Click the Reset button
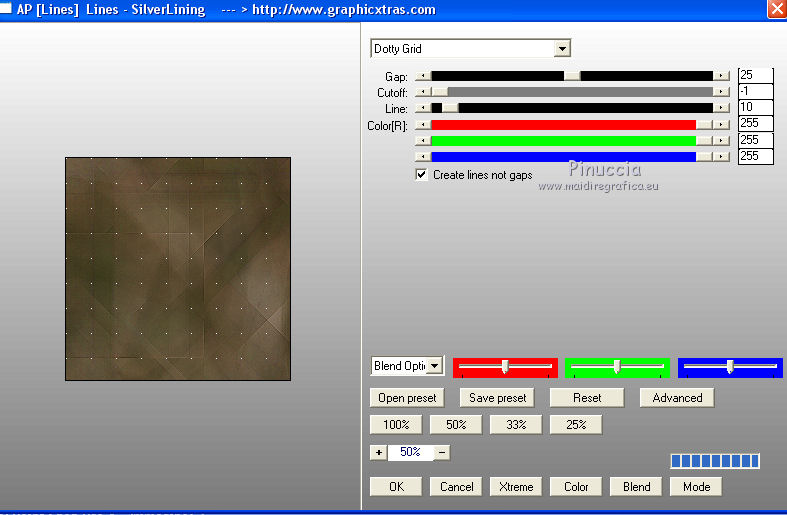 [587, 398]
